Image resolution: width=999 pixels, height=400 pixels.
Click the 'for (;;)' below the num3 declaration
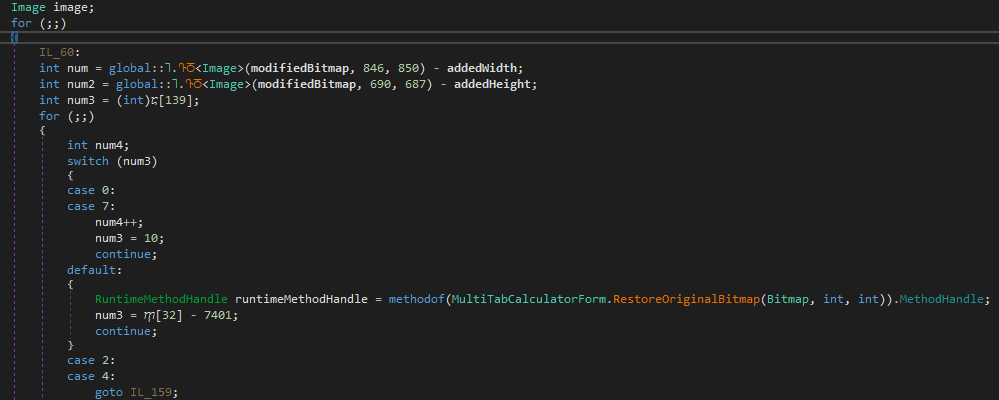tap(66, 116)
